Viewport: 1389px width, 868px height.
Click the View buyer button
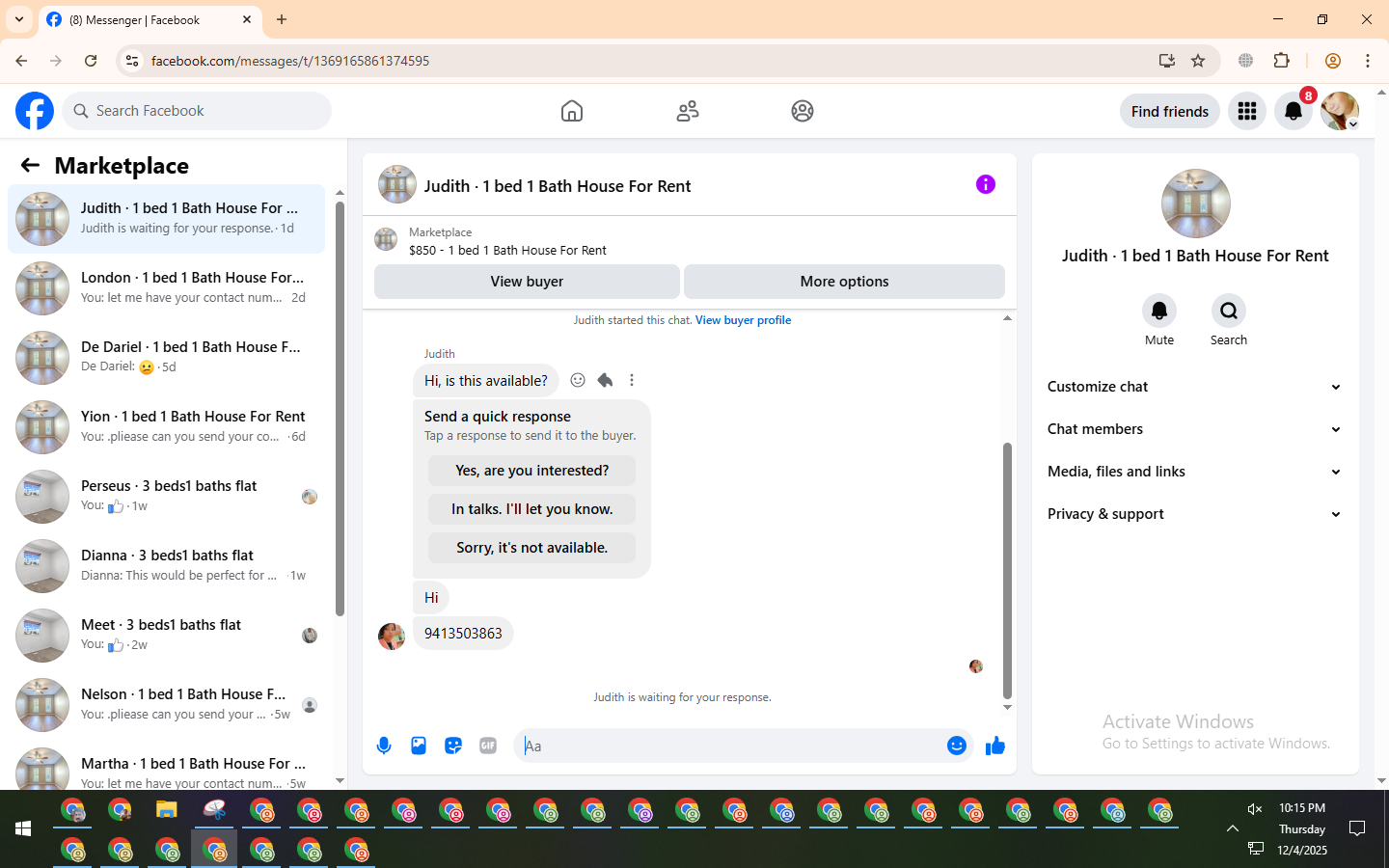point(527,282)
